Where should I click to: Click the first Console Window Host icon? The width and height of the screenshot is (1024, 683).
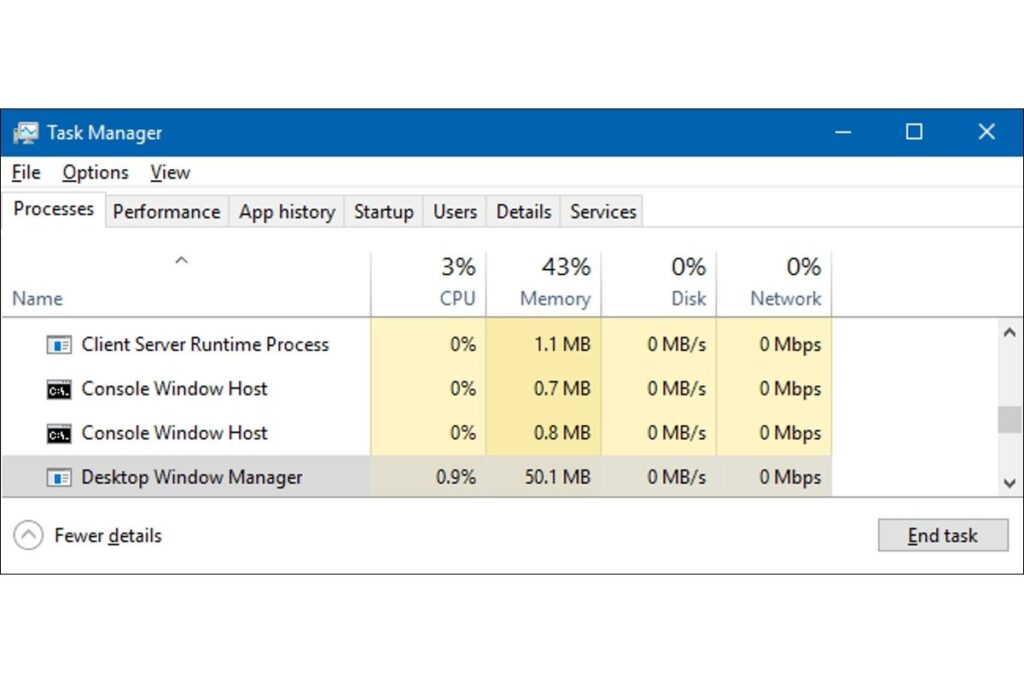coord(59,389)
